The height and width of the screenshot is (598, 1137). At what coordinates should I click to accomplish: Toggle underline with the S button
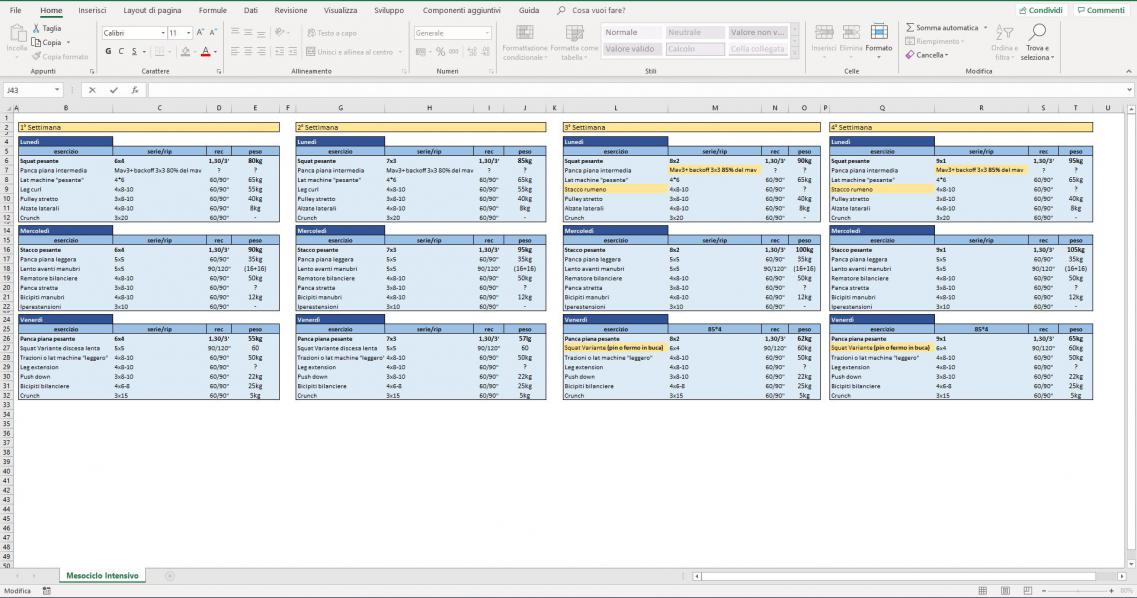pyautogui.click(x=134, y=51)
